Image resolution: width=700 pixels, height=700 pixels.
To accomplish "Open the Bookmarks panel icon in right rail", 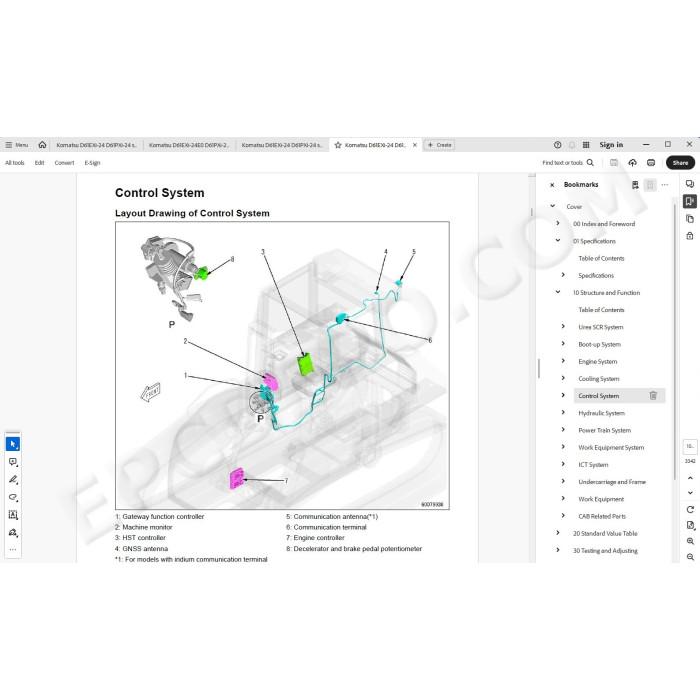I will tap(690, 201).
